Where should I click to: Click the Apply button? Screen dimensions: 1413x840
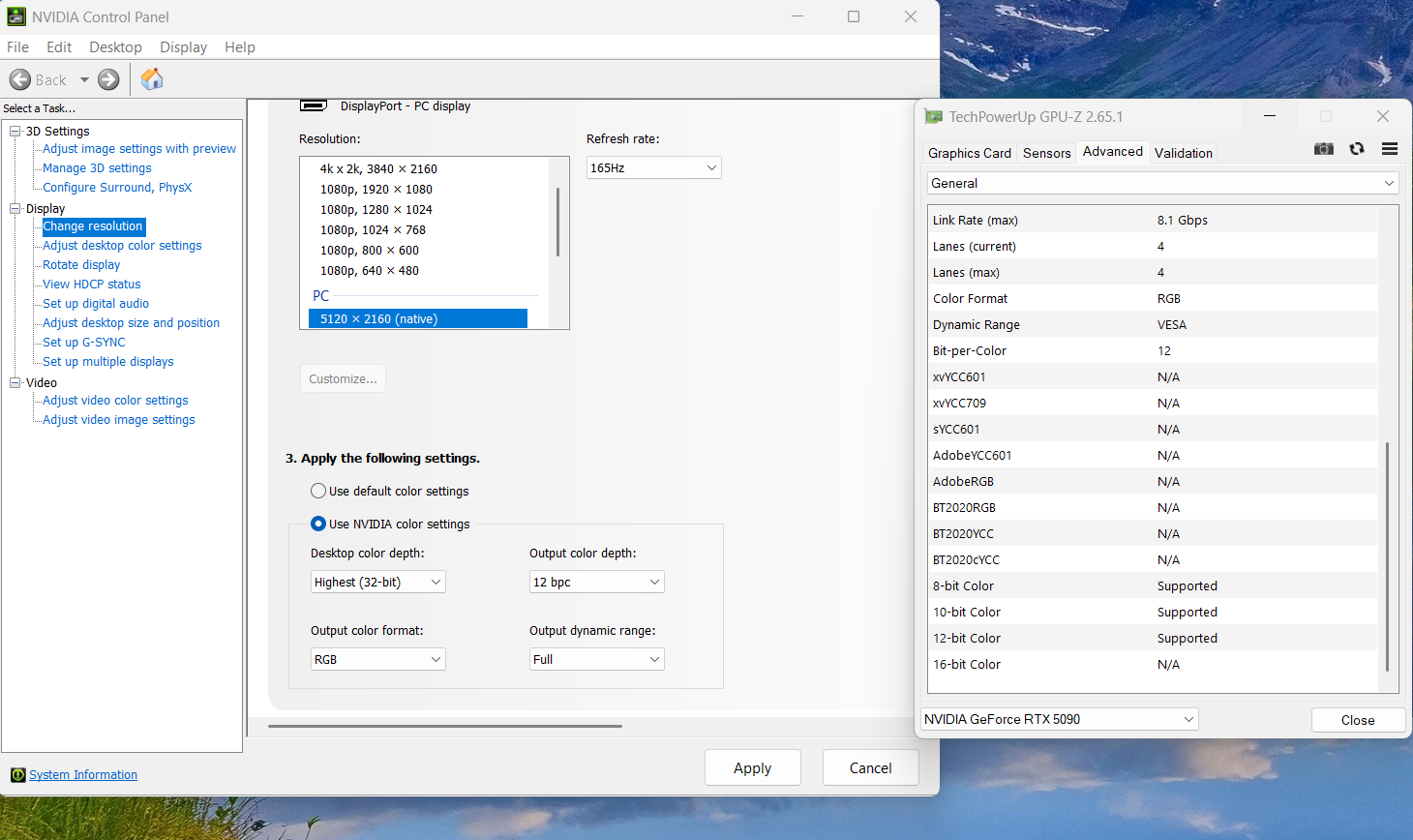coord(752,767)
